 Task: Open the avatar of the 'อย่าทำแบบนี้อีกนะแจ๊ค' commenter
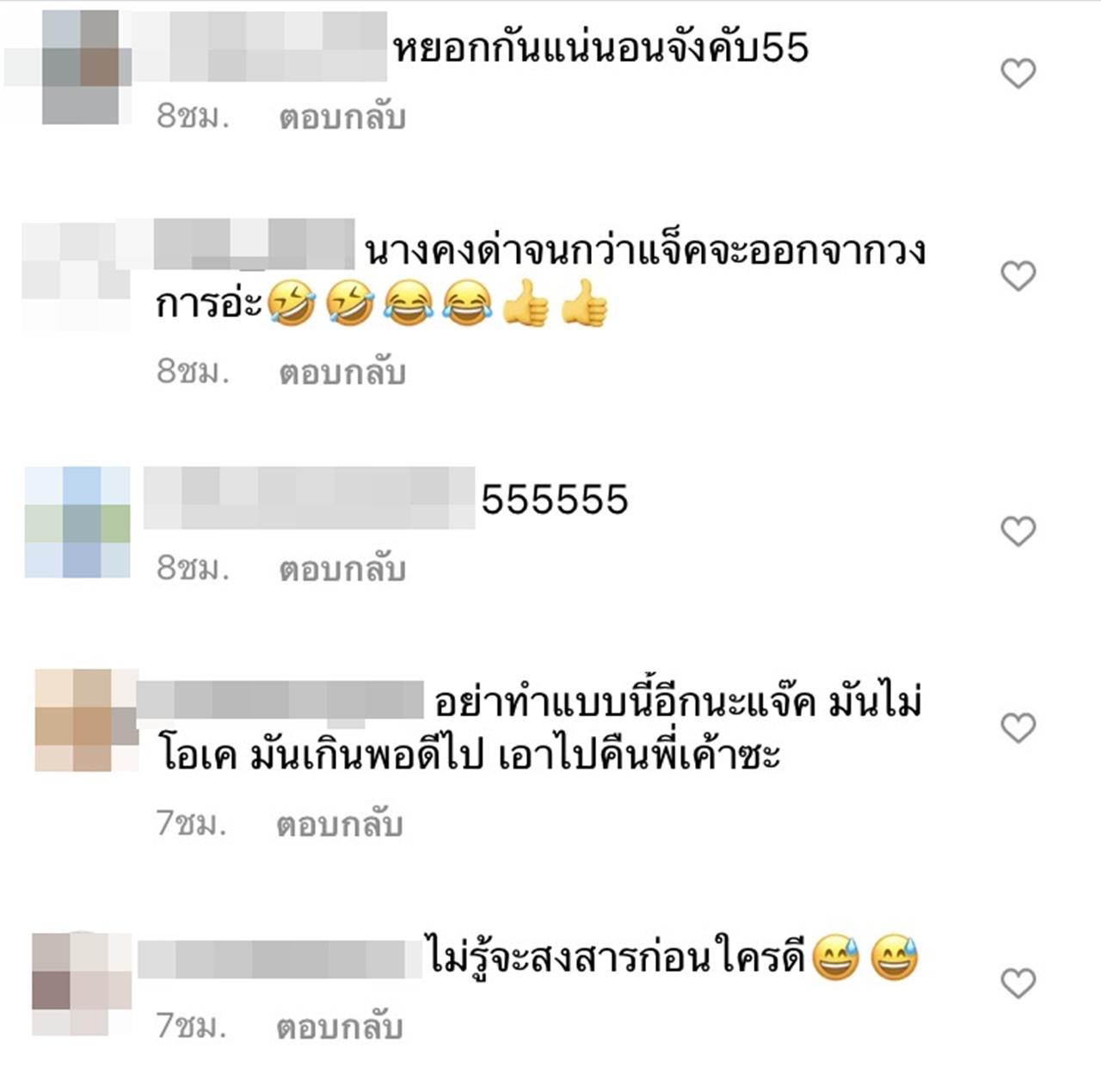pos(86,721)
